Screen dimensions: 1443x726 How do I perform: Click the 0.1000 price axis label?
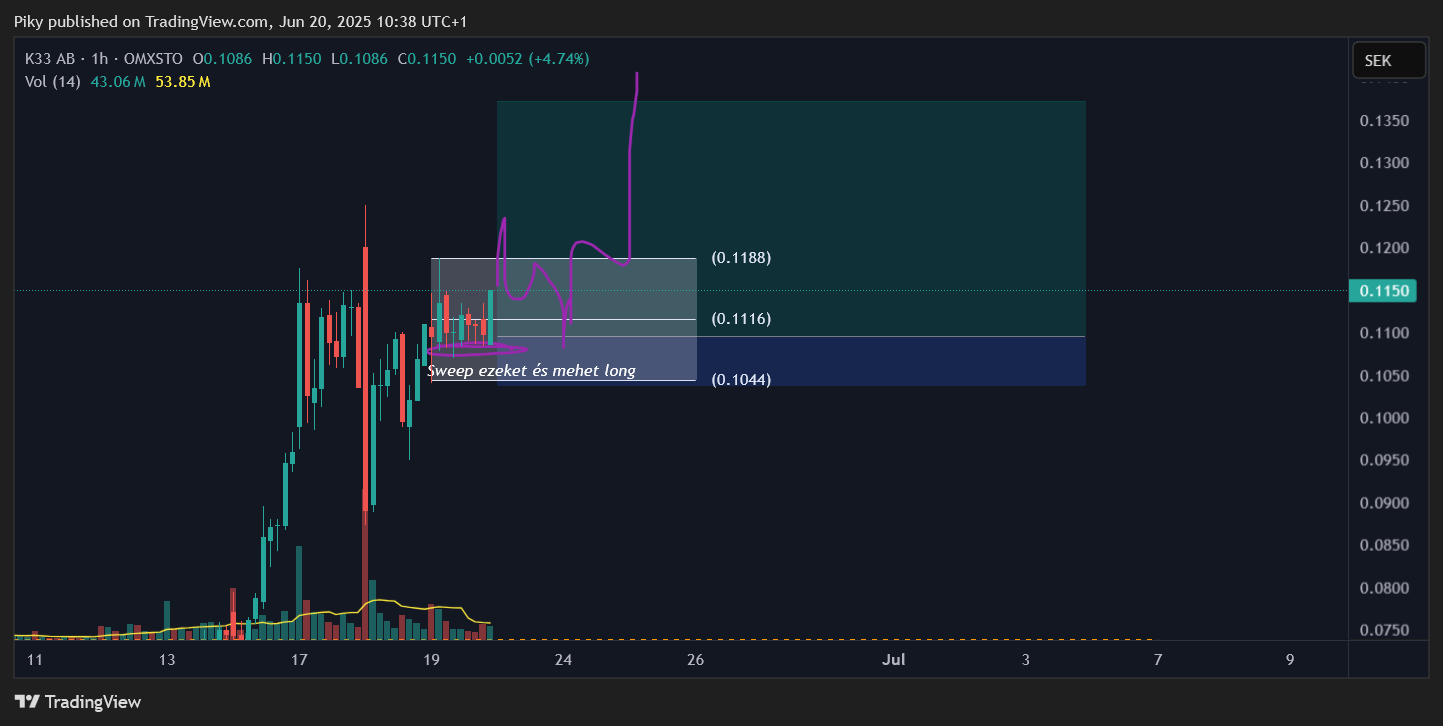(1384, 418)
